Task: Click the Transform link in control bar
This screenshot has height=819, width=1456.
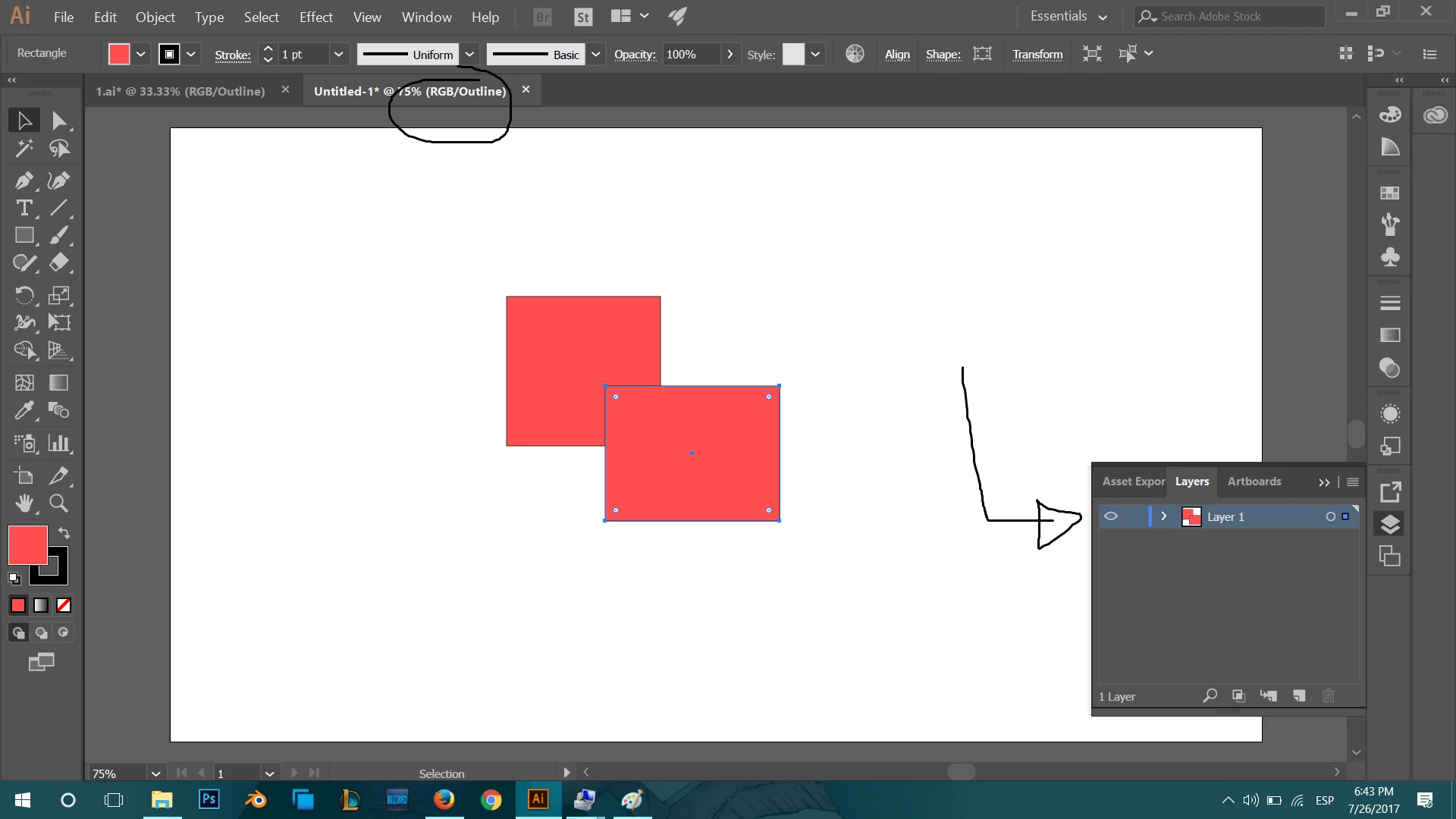Action: (1037, 54)
